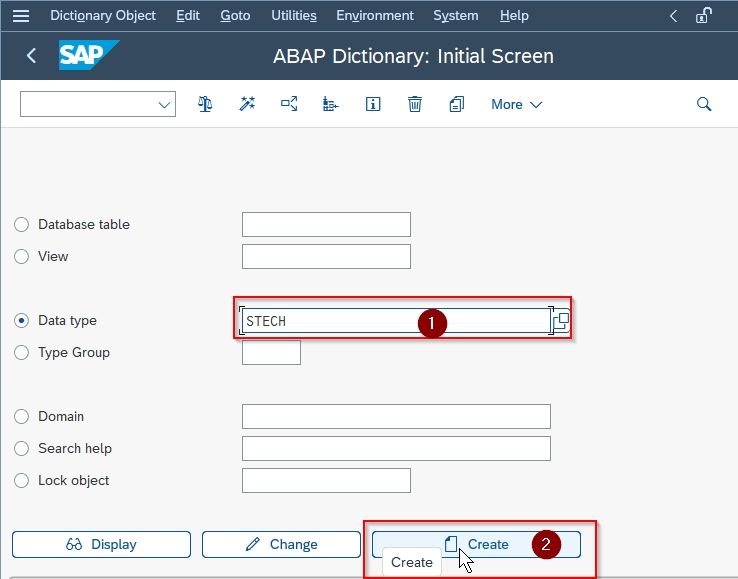Click the Change button
The image size is (738, 579).
point(281,545)
